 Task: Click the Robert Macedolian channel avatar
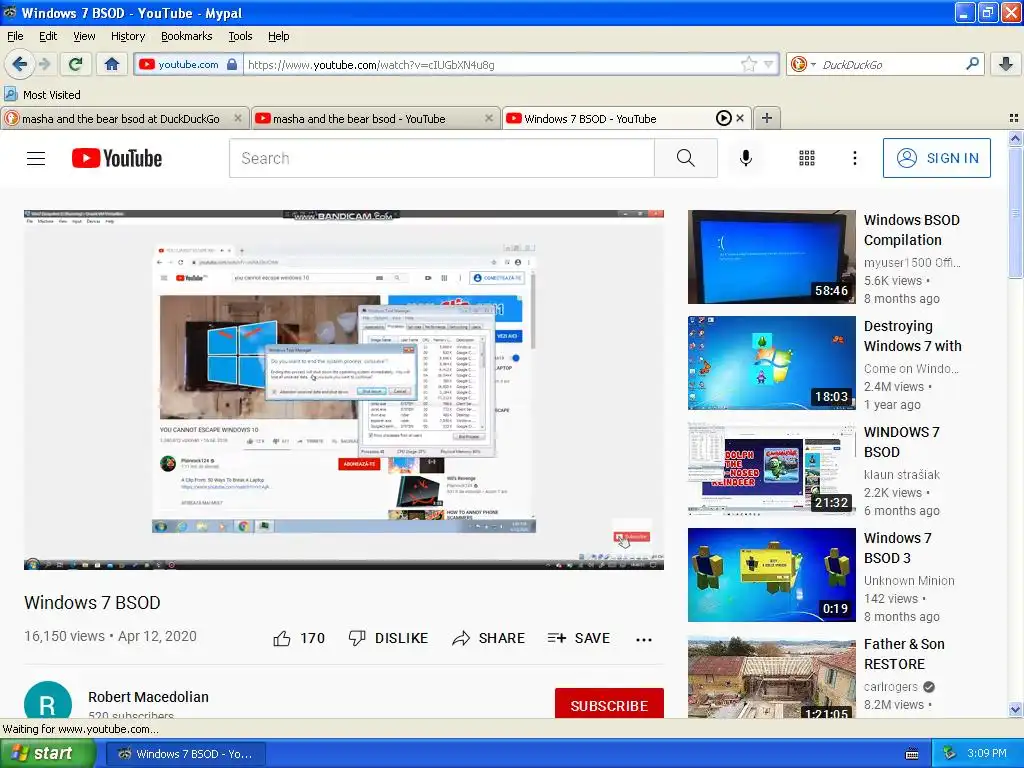pyautogui.click(x=48, y=700)
